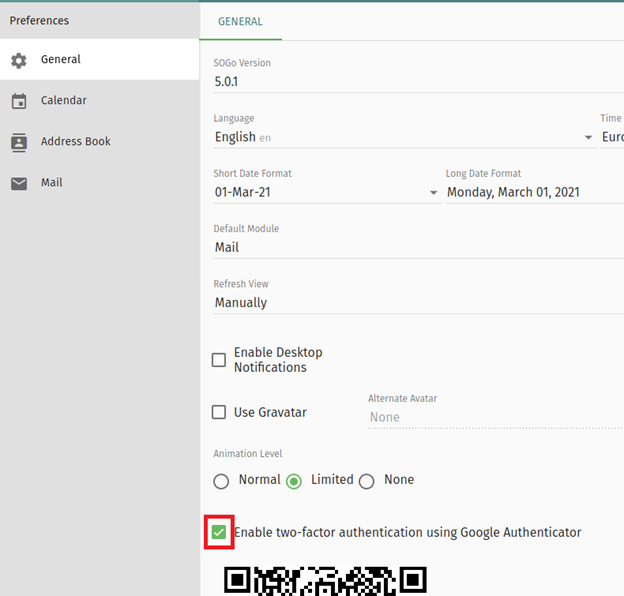Select None animation level
The height and width of the screenshot is (596, 624).
[x=367, y=481]
